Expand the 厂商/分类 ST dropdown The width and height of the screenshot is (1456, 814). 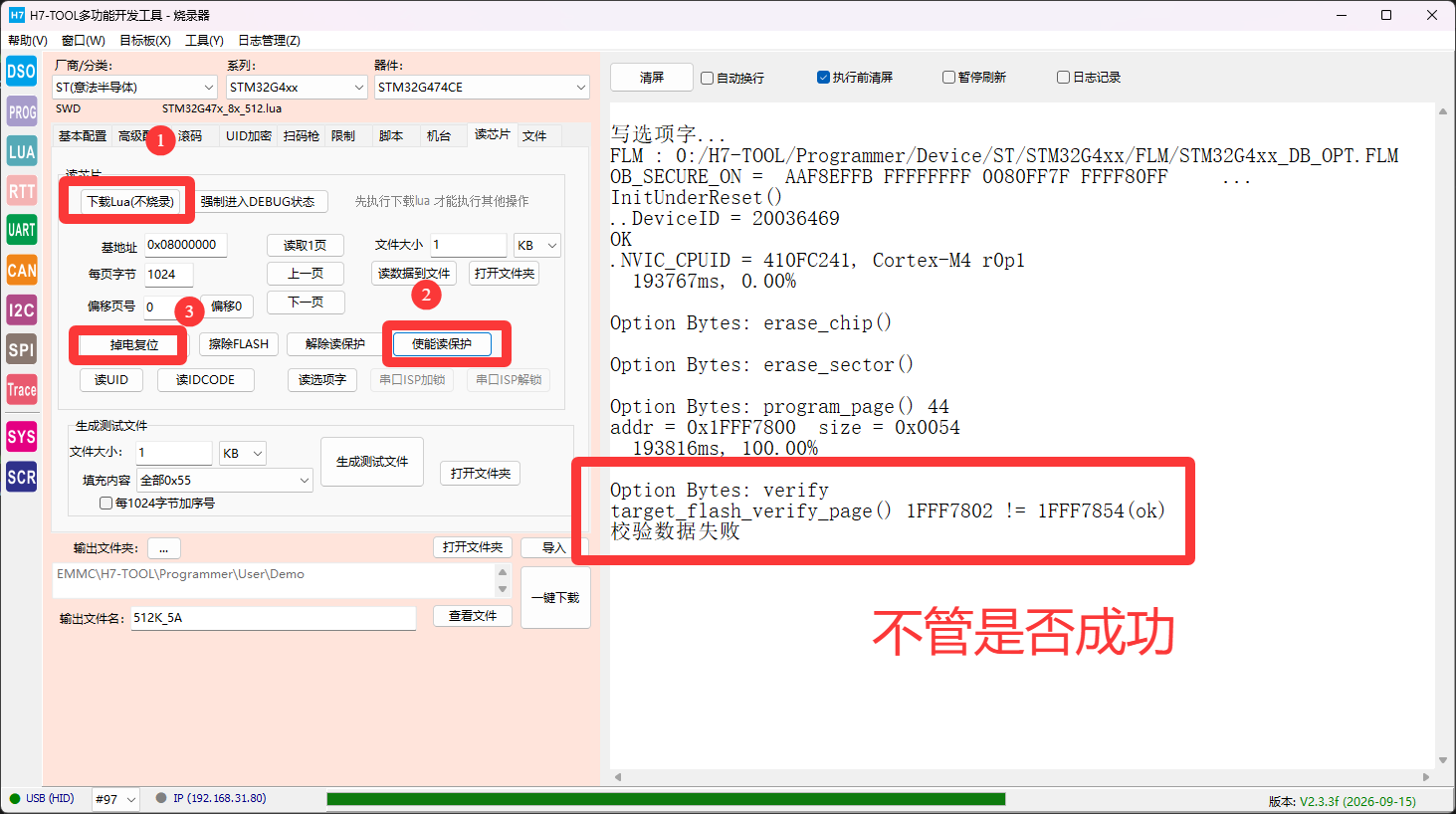pyautogui.click(x=134, y=88)
